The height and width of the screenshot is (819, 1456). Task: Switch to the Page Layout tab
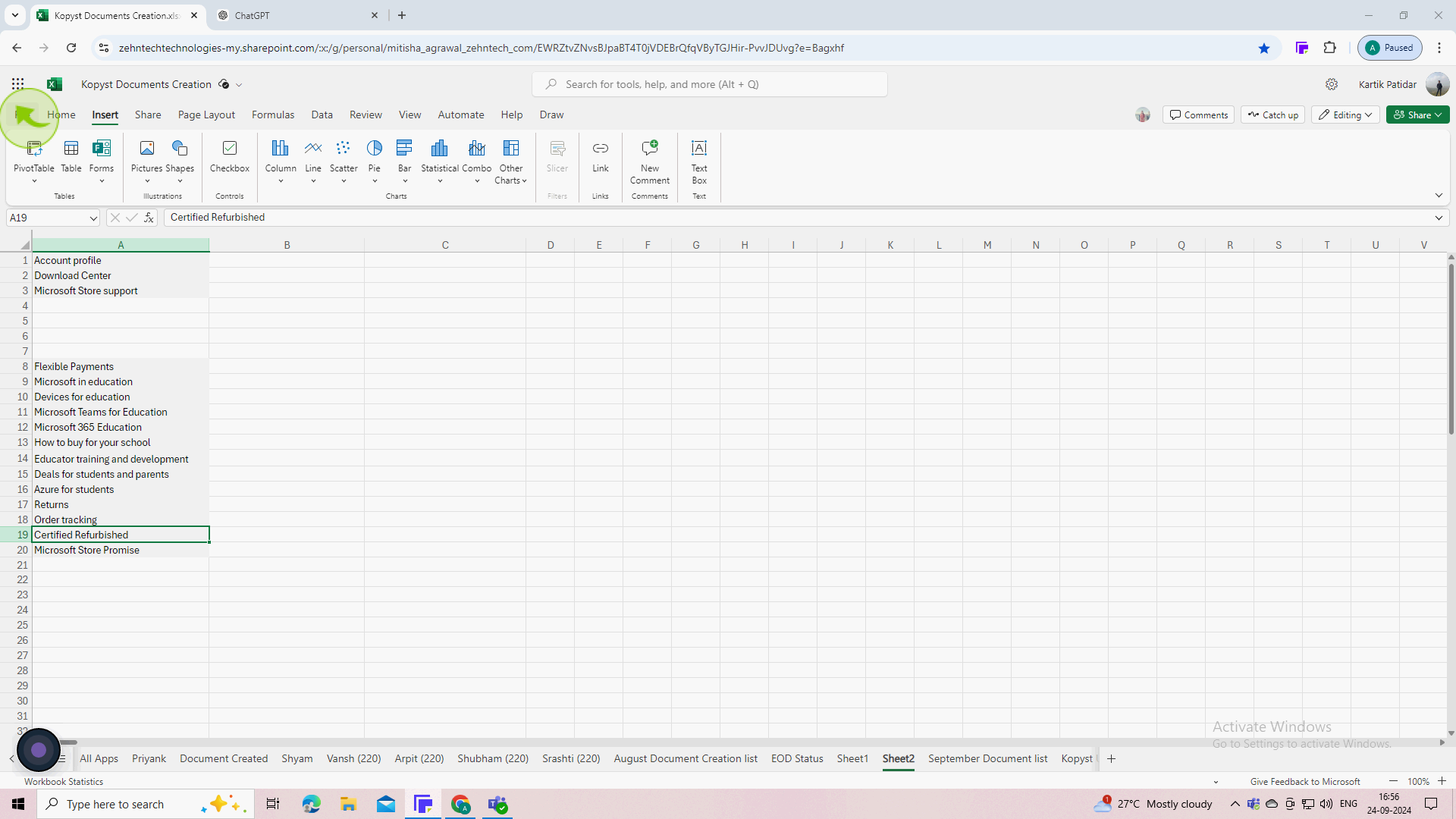point(206,115)
